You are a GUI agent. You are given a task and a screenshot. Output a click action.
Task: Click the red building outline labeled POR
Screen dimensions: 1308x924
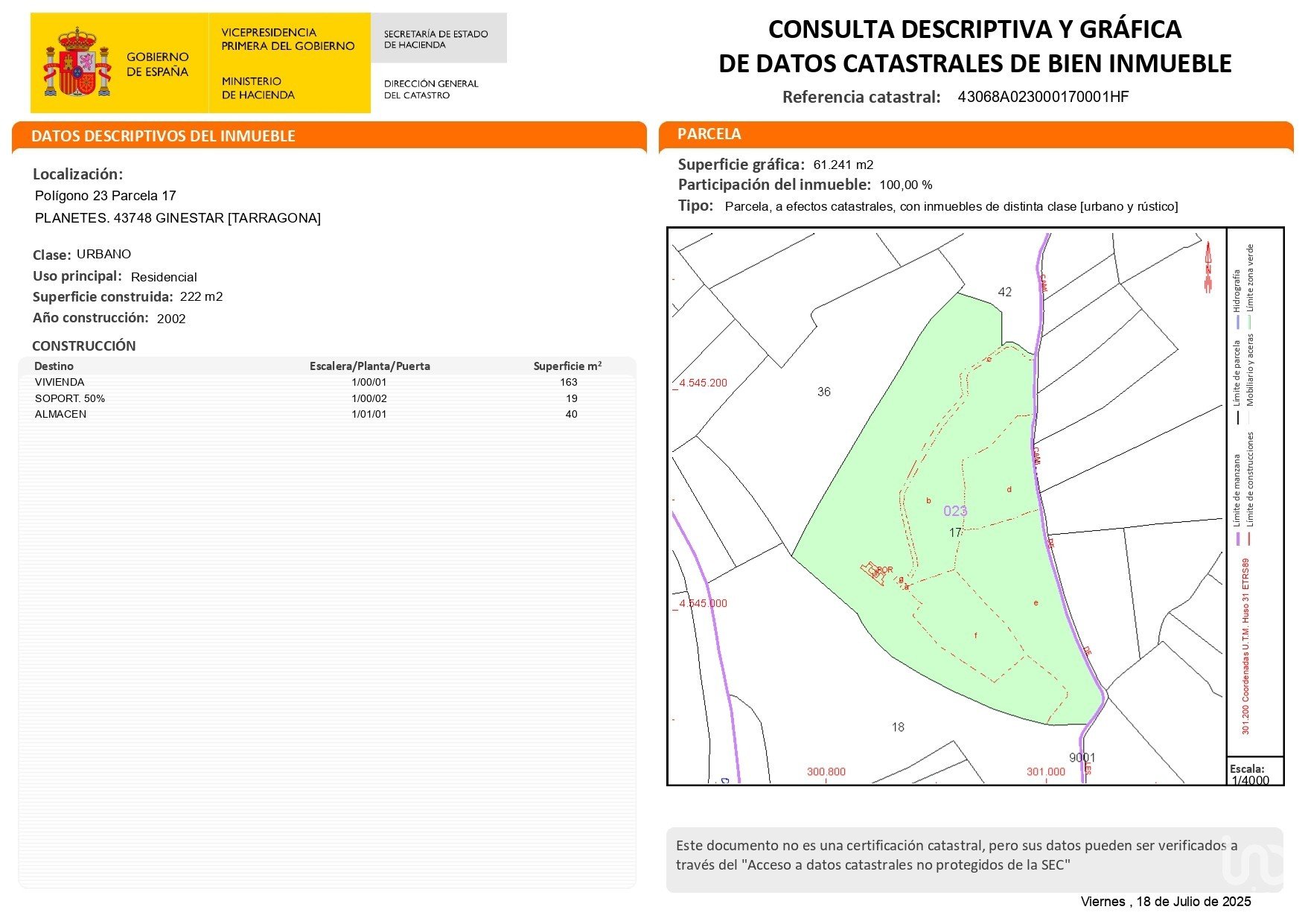pyautogui.click(x=874, y=573)
